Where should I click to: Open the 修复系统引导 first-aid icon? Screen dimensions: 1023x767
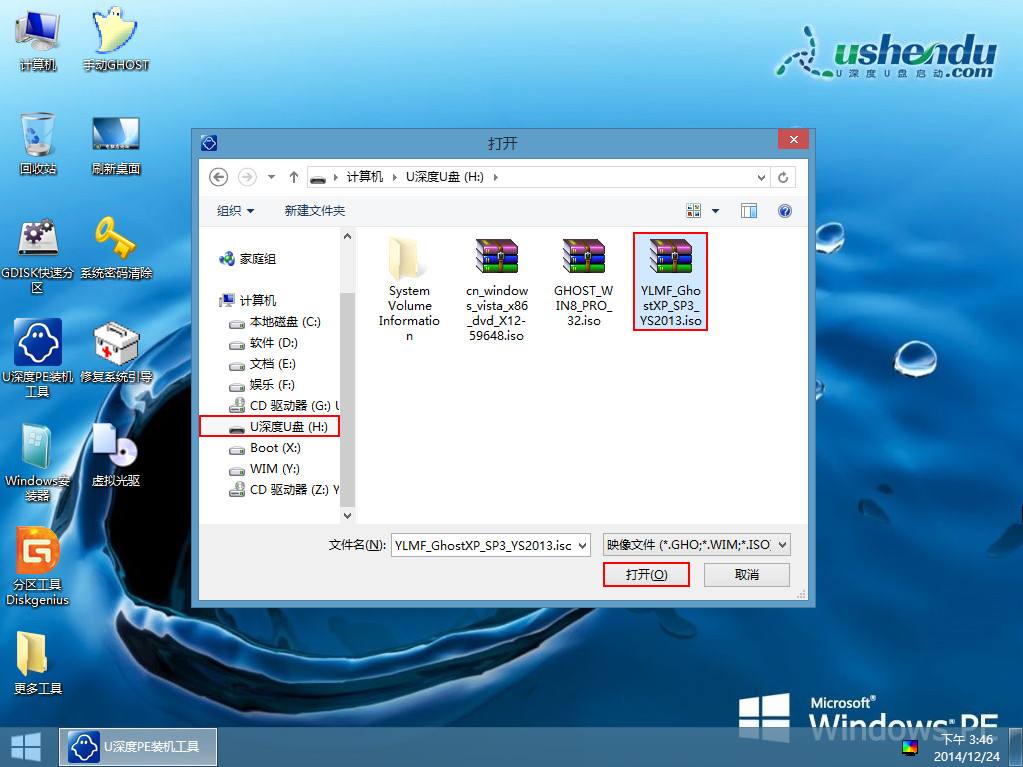(x=115, y=352)
